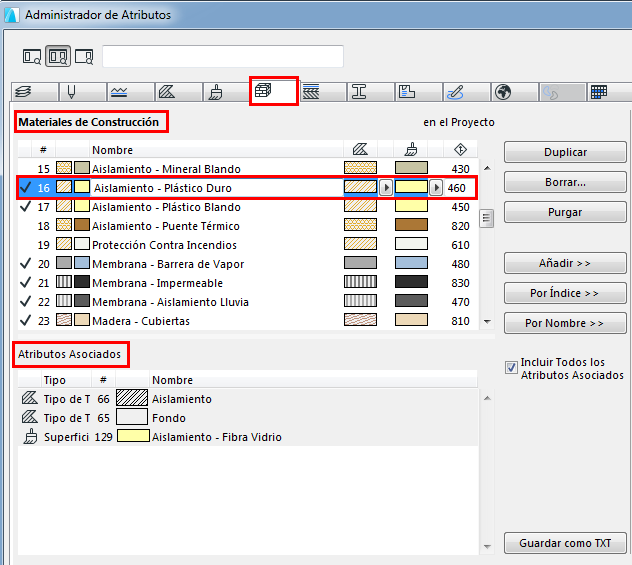Select Aislamiento - Plástico Duro row
632x565 pixels.
[247, 187]
